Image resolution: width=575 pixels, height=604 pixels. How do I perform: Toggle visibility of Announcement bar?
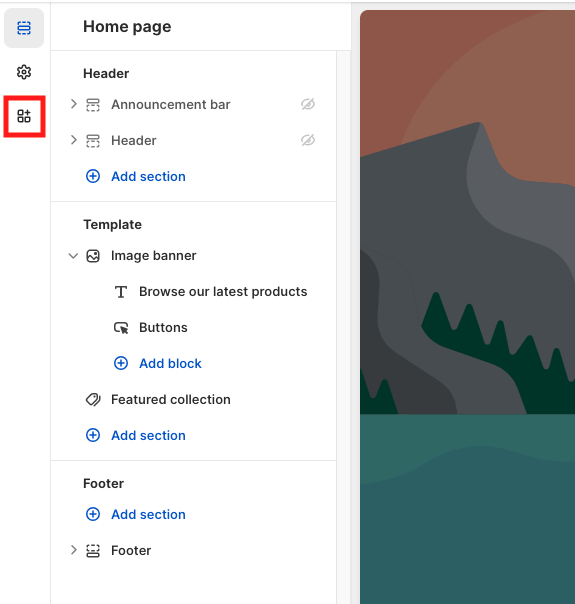pos(308,104)
